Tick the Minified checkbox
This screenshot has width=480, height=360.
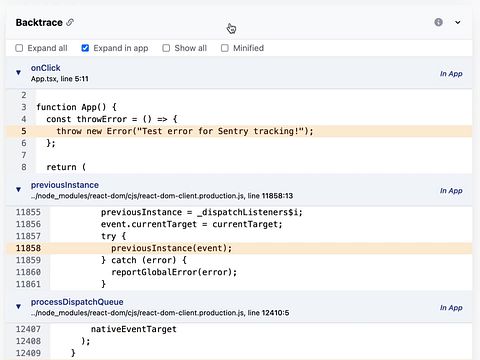[x=225, y=48]
